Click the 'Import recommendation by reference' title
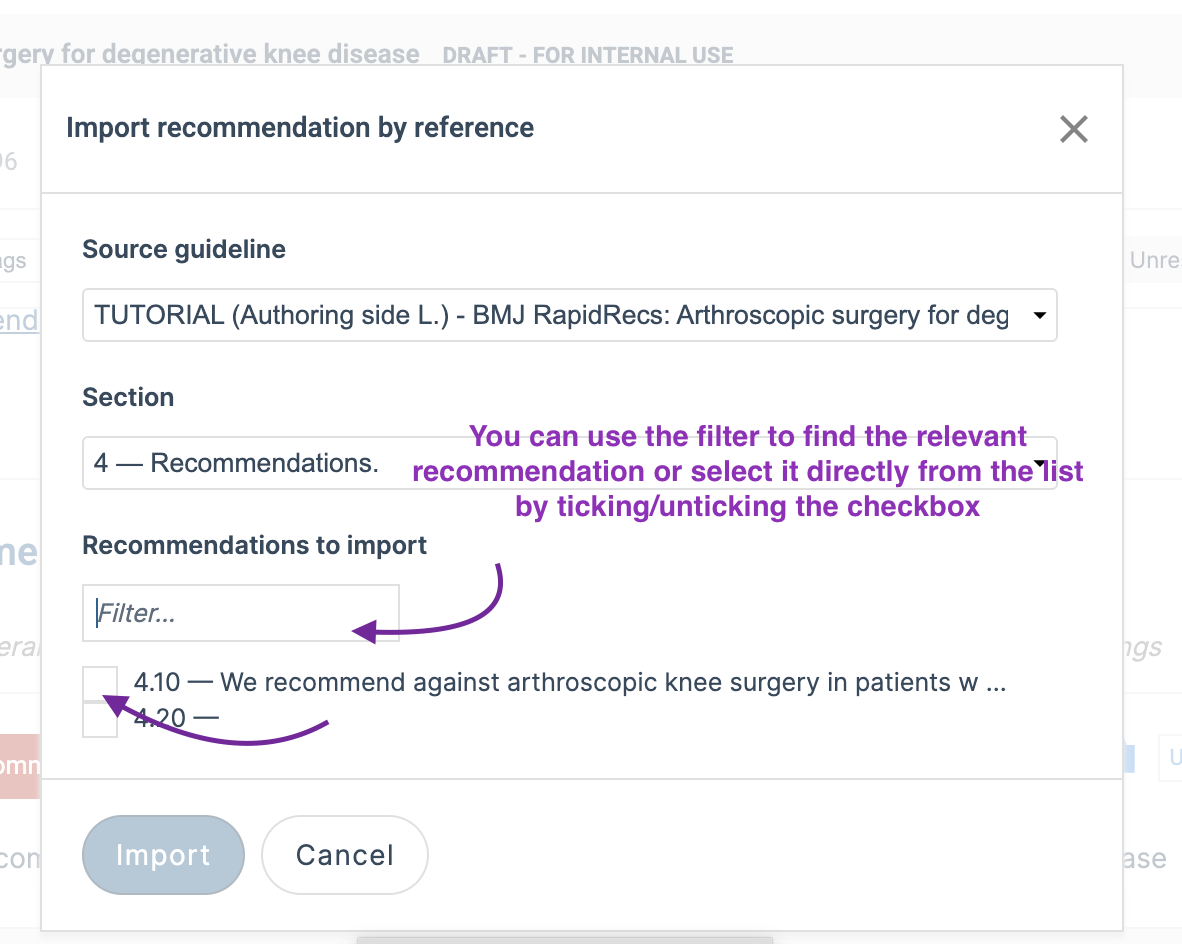The height and width of the screenshot is (944, 1182). [300, 127]
